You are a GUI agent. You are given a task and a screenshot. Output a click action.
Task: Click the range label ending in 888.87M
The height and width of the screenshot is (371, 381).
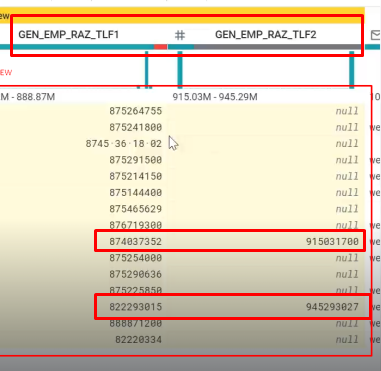point(27,97)
